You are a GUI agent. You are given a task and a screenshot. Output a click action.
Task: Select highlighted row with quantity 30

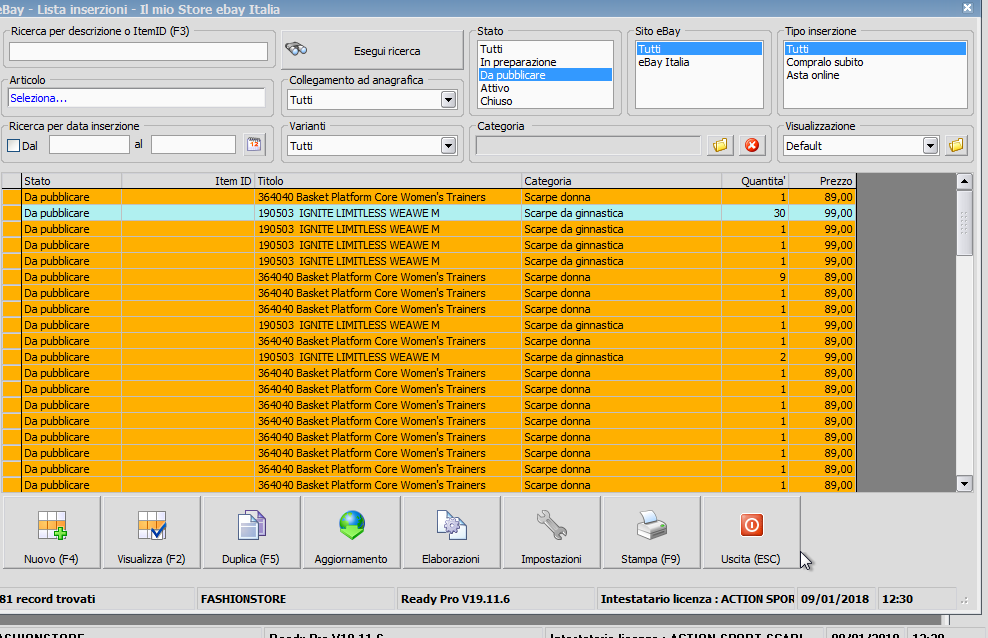[x=428, y=213]
